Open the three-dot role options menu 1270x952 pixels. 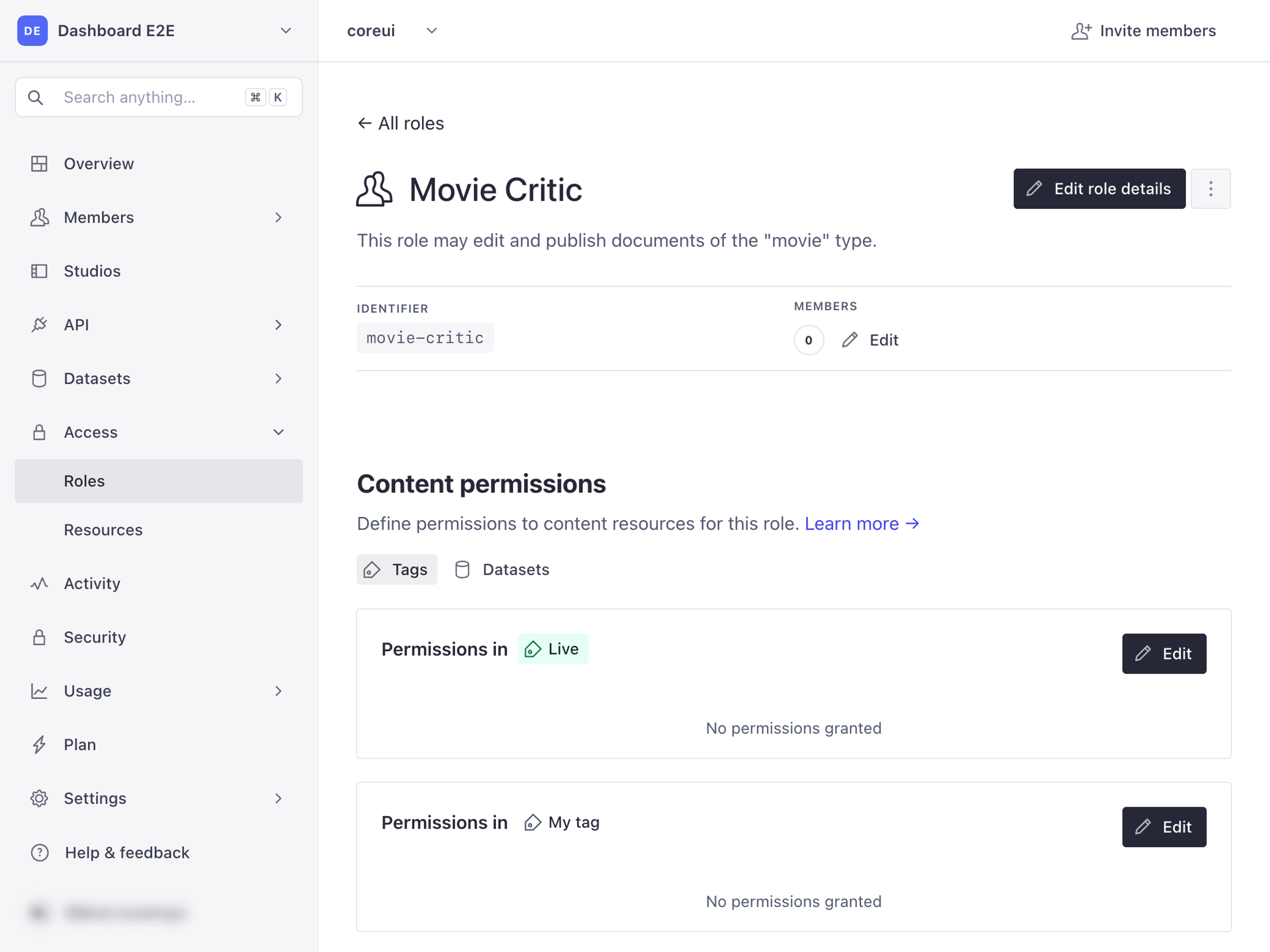1210,189
